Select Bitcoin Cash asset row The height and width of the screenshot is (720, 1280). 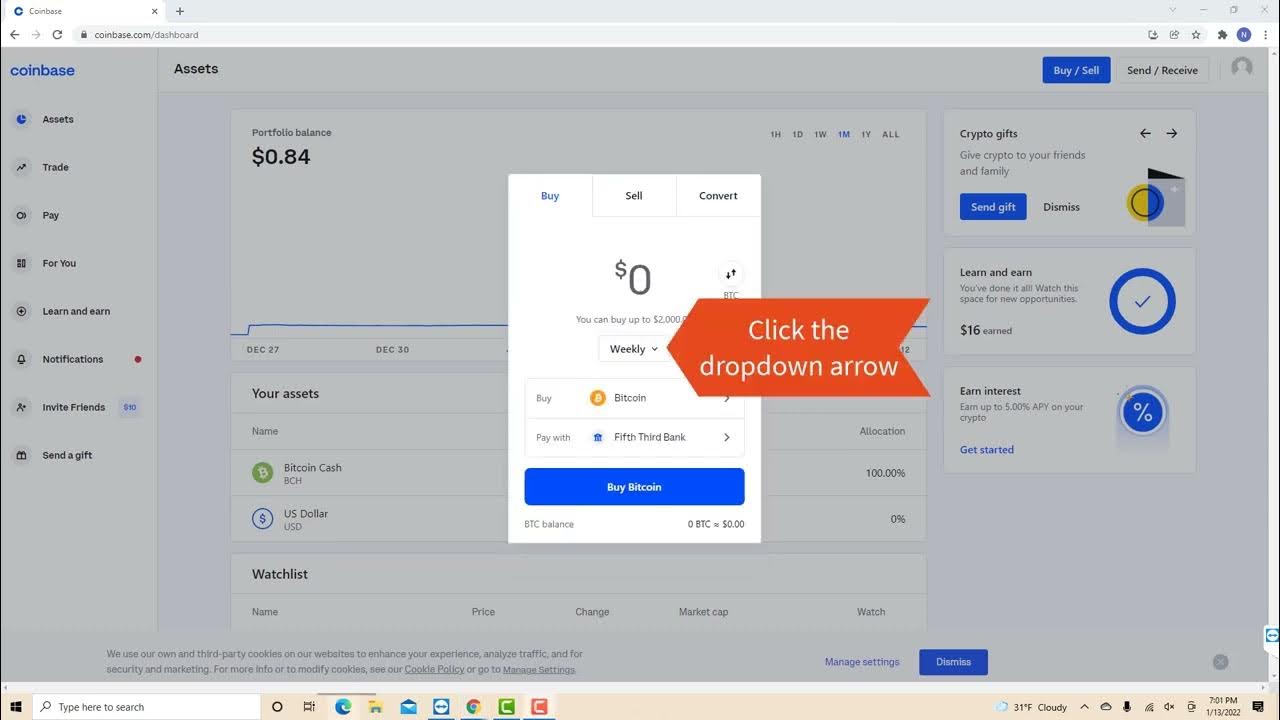click(578, 473)
